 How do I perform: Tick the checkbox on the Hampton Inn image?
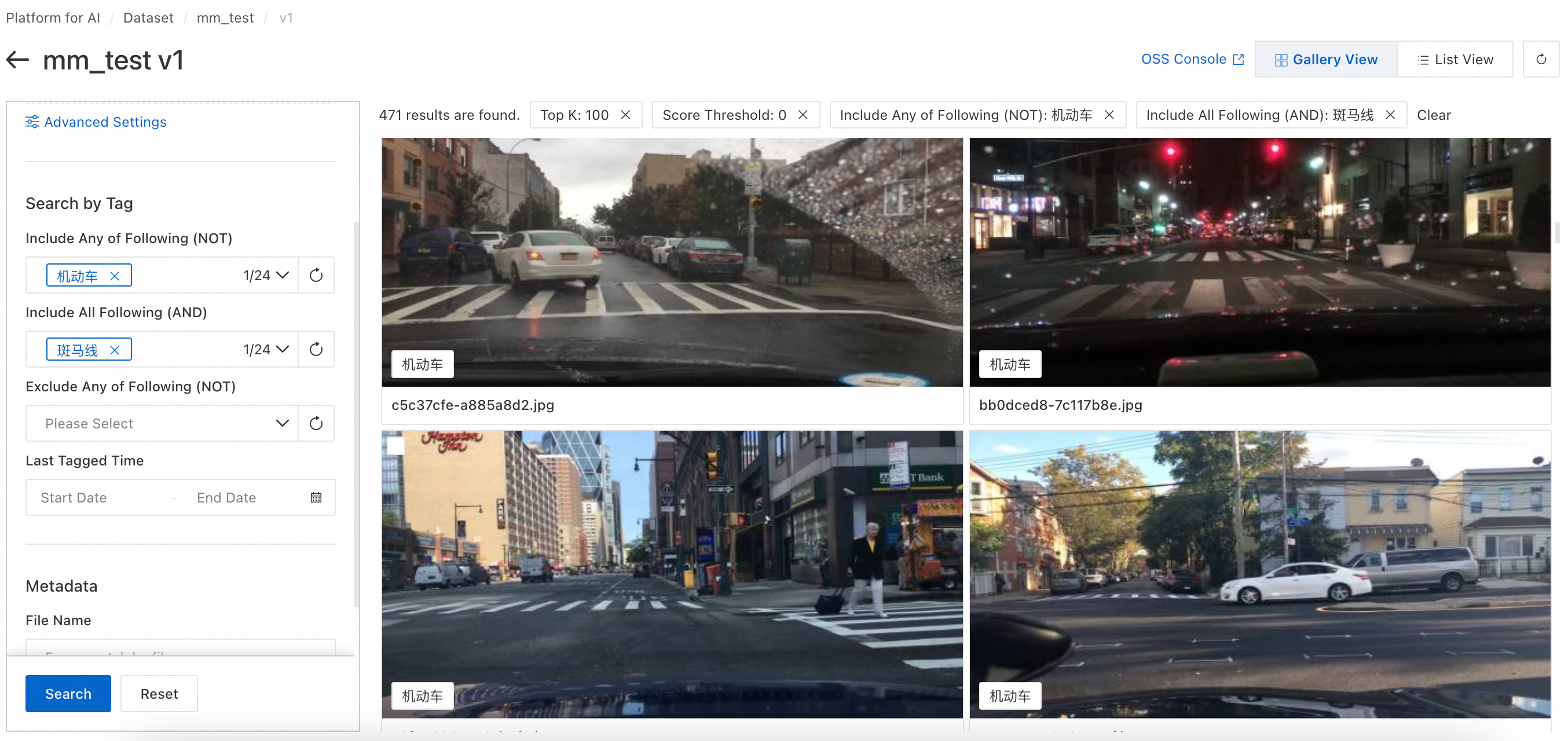tap(396, 446)
